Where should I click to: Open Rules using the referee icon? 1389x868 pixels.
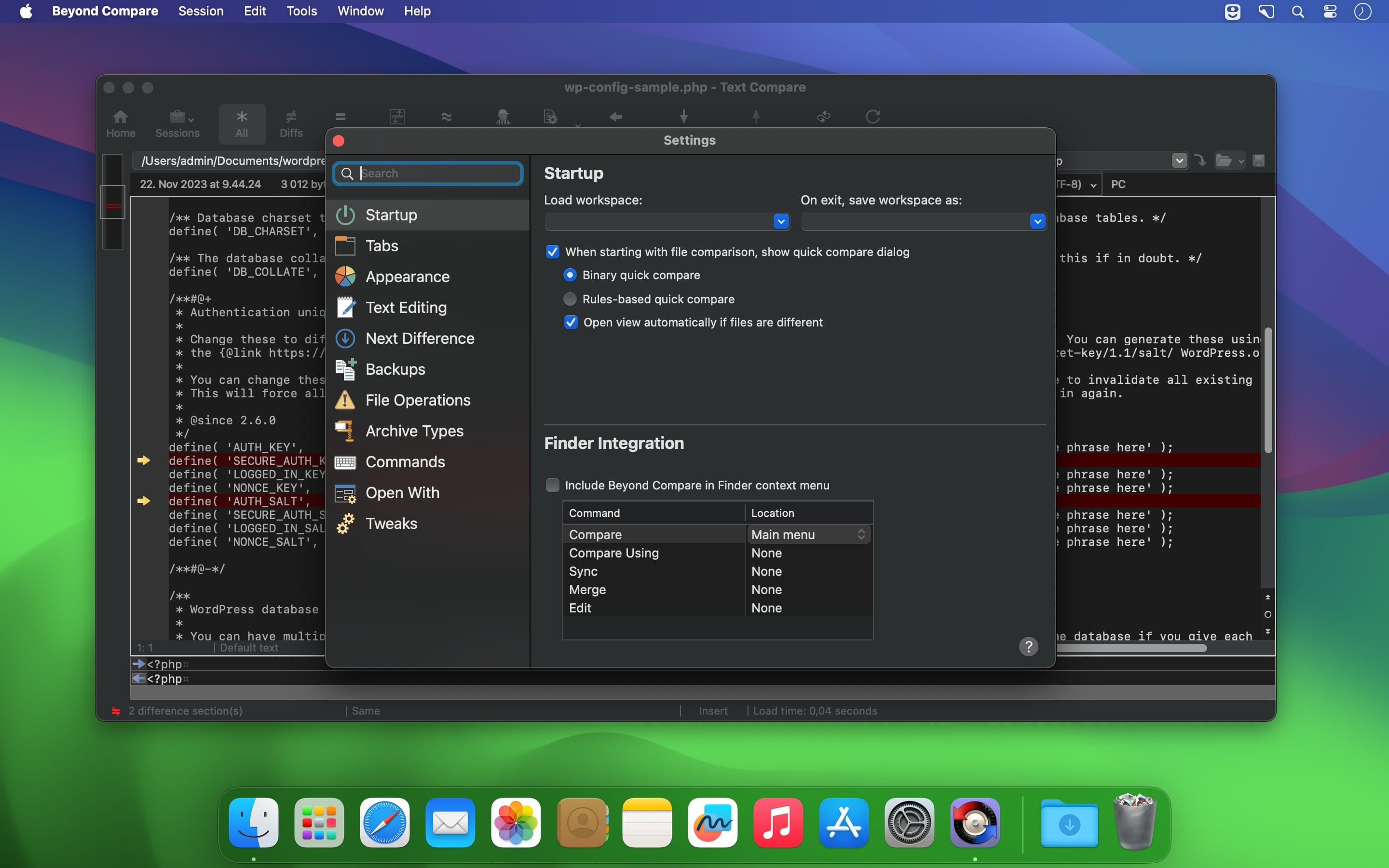[x=503, y=117]
